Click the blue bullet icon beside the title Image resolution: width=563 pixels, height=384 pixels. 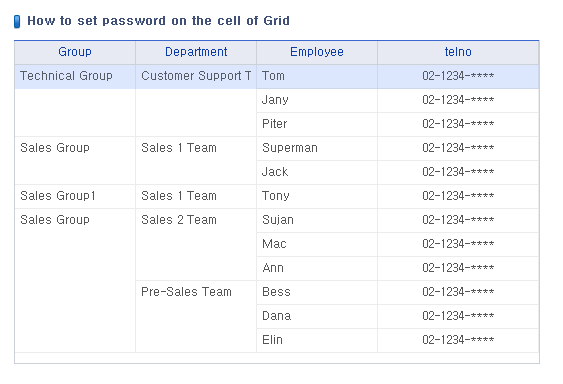[17, 22]
